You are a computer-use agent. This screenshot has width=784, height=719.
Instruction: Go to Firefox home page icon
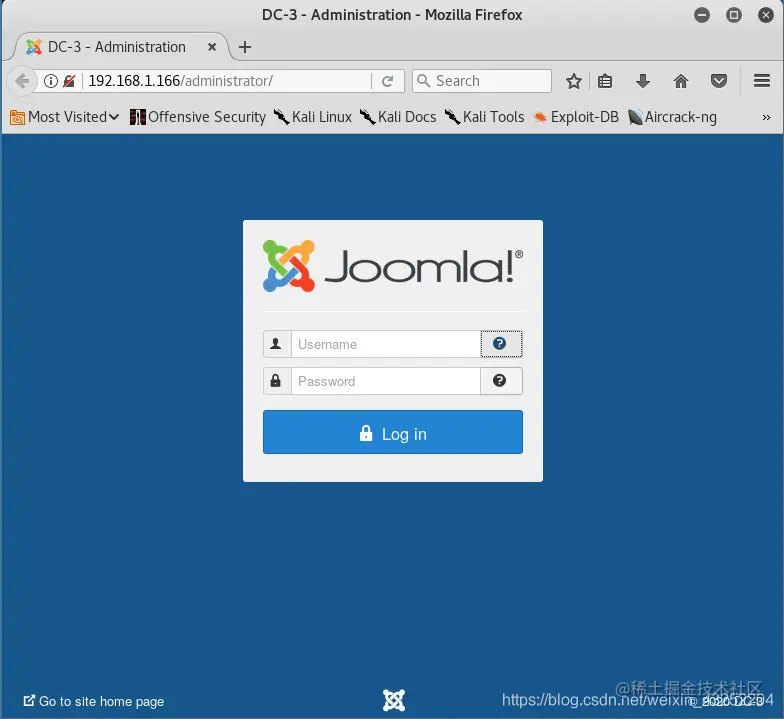680,81
